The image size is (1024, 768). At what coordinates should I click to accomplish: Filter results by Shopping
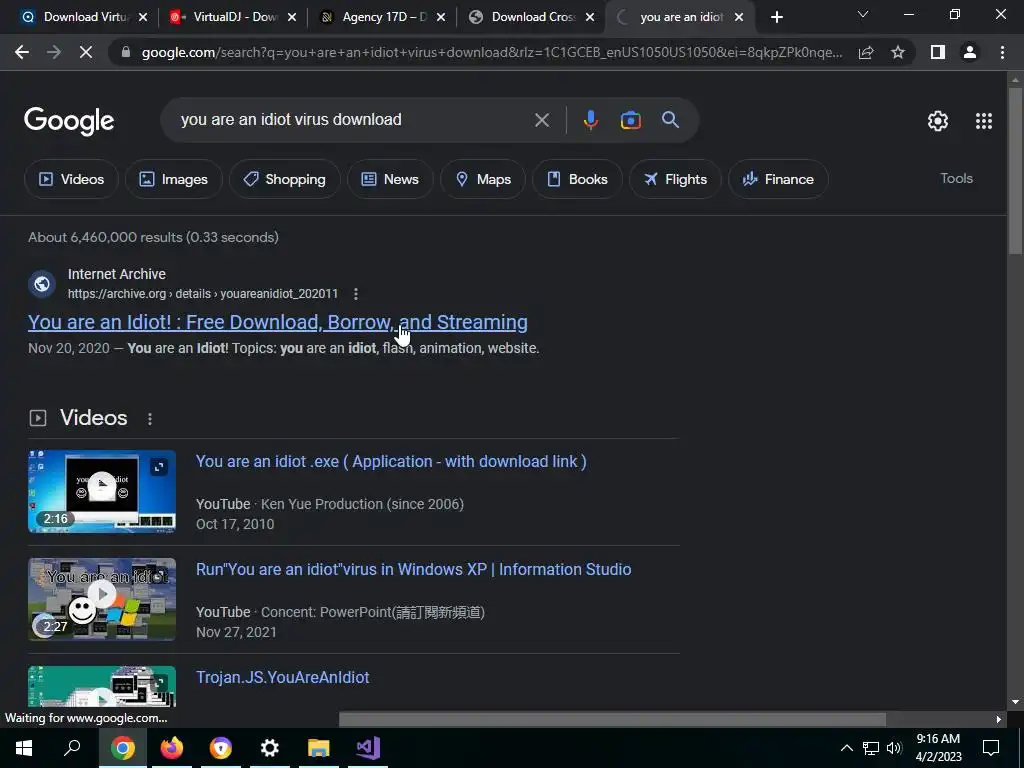click(284, 180)
